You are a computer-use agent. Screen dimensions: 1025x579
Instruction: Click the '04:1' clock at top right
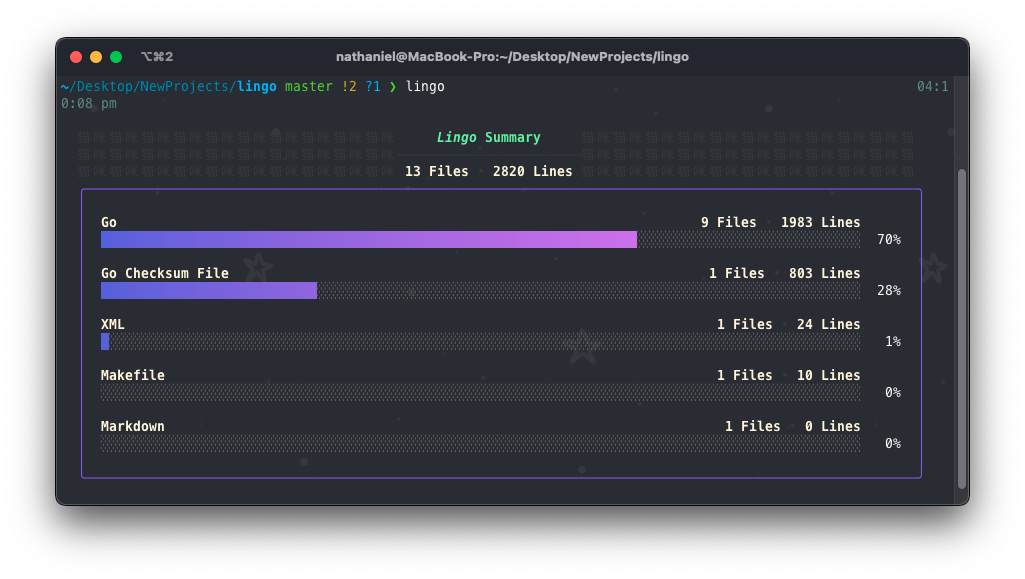[932, 86]
